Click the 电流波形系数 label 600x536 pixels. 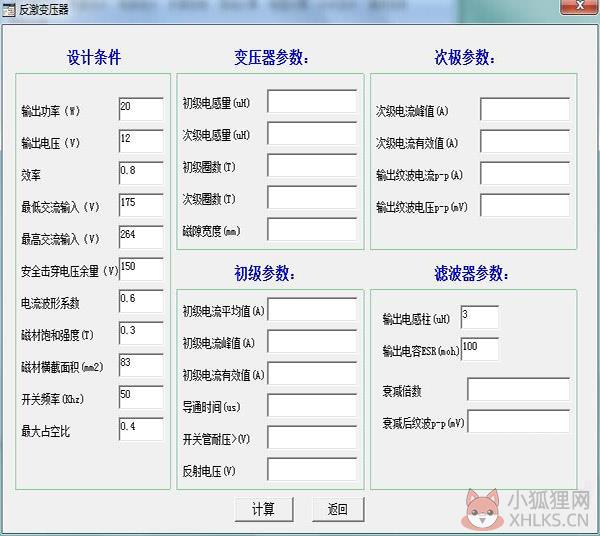[50, 303]
